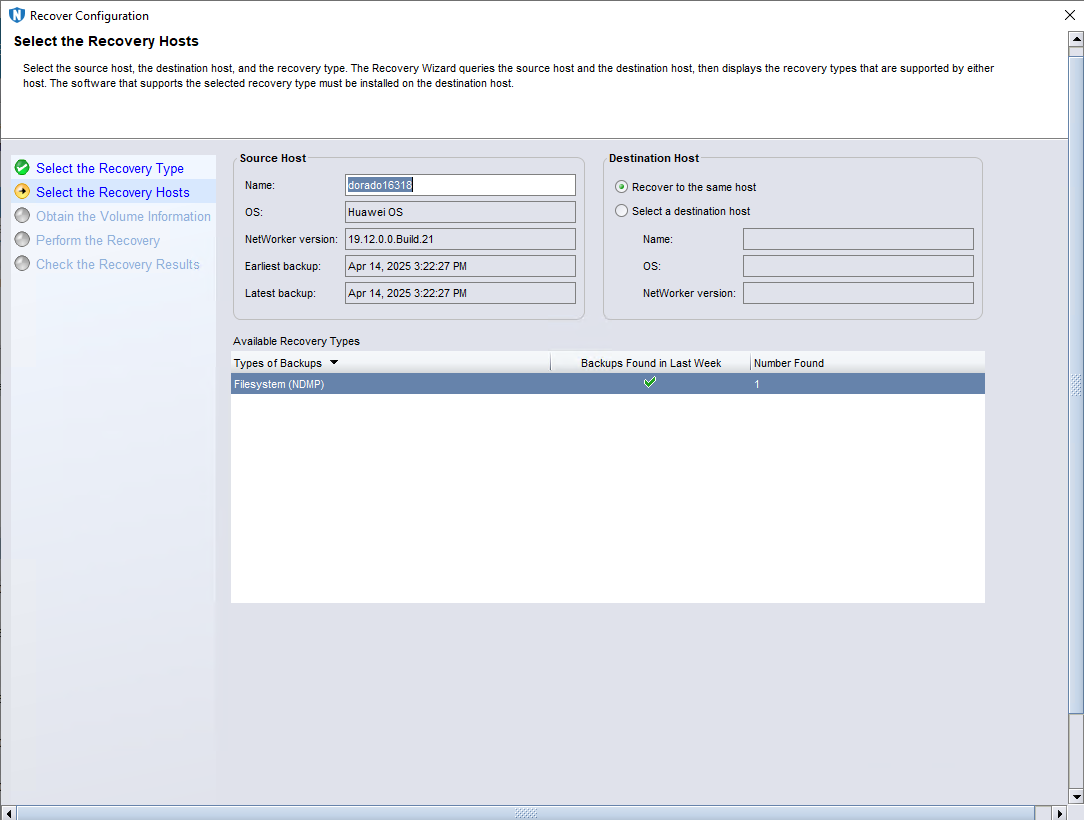This screenshot has width=1084, height=820.
Task: Select the Filesystem (NDMP) row
Action: (608, 384)
